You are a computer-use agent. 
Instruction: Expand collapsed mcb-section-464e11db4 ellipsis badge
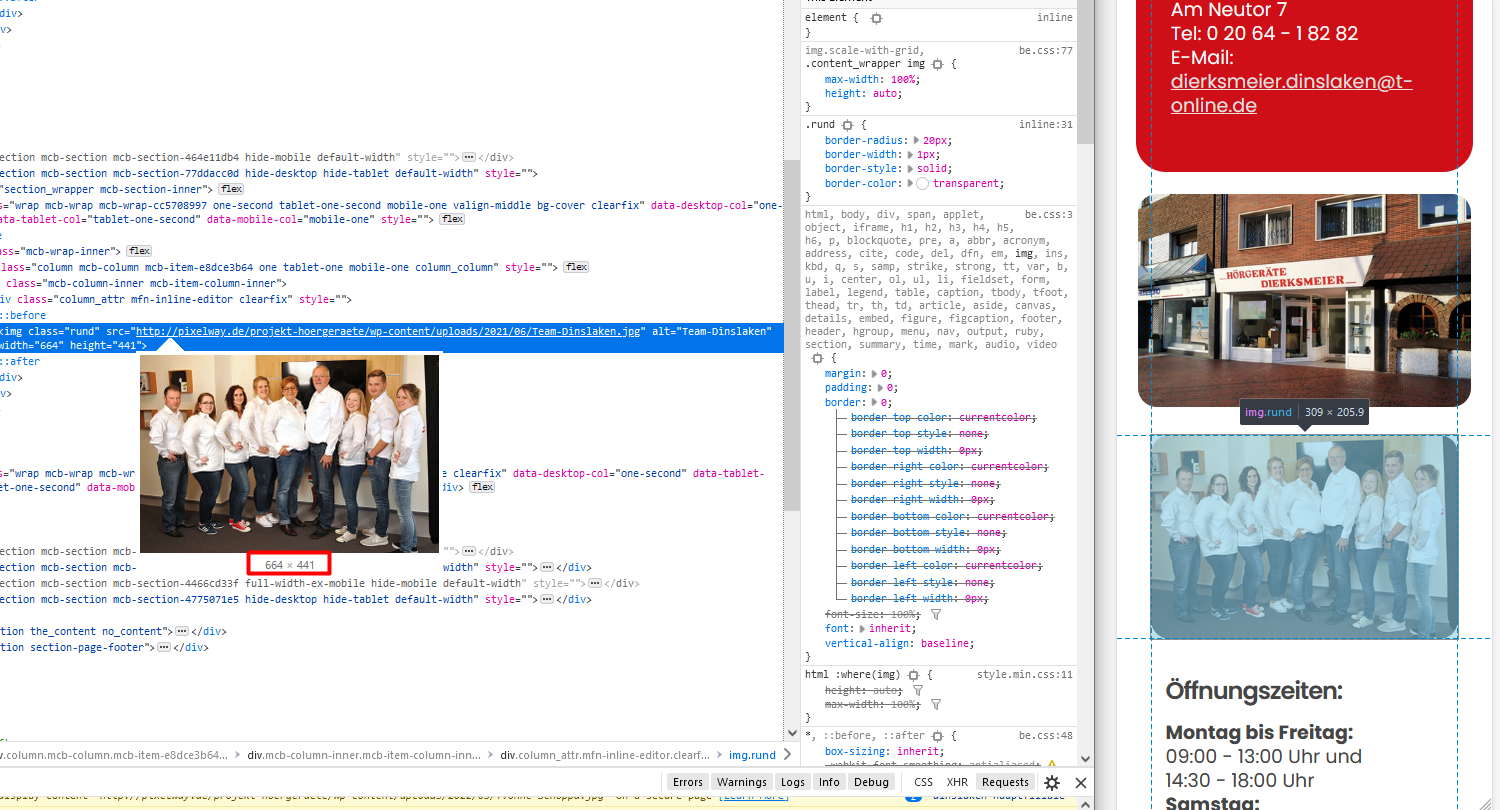pyautogui.click(x=468, y=157)
